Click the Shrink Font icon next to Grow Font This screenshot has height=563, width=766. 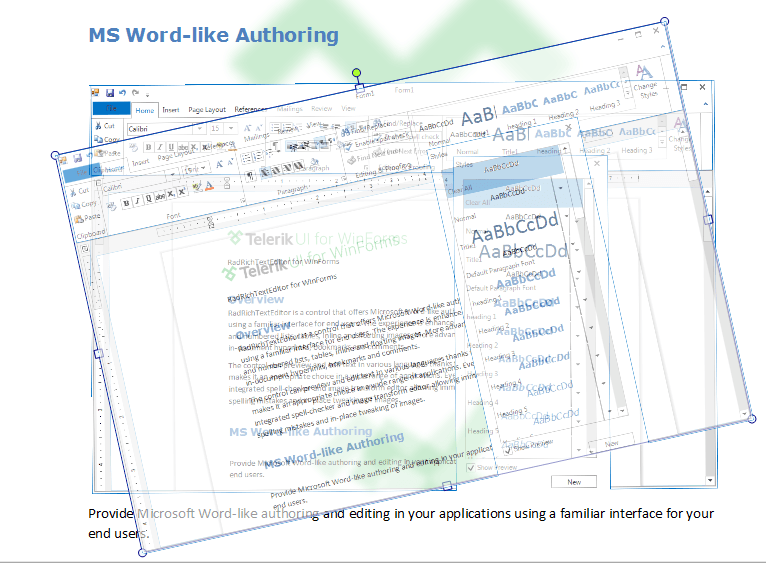tap(259, 129)
